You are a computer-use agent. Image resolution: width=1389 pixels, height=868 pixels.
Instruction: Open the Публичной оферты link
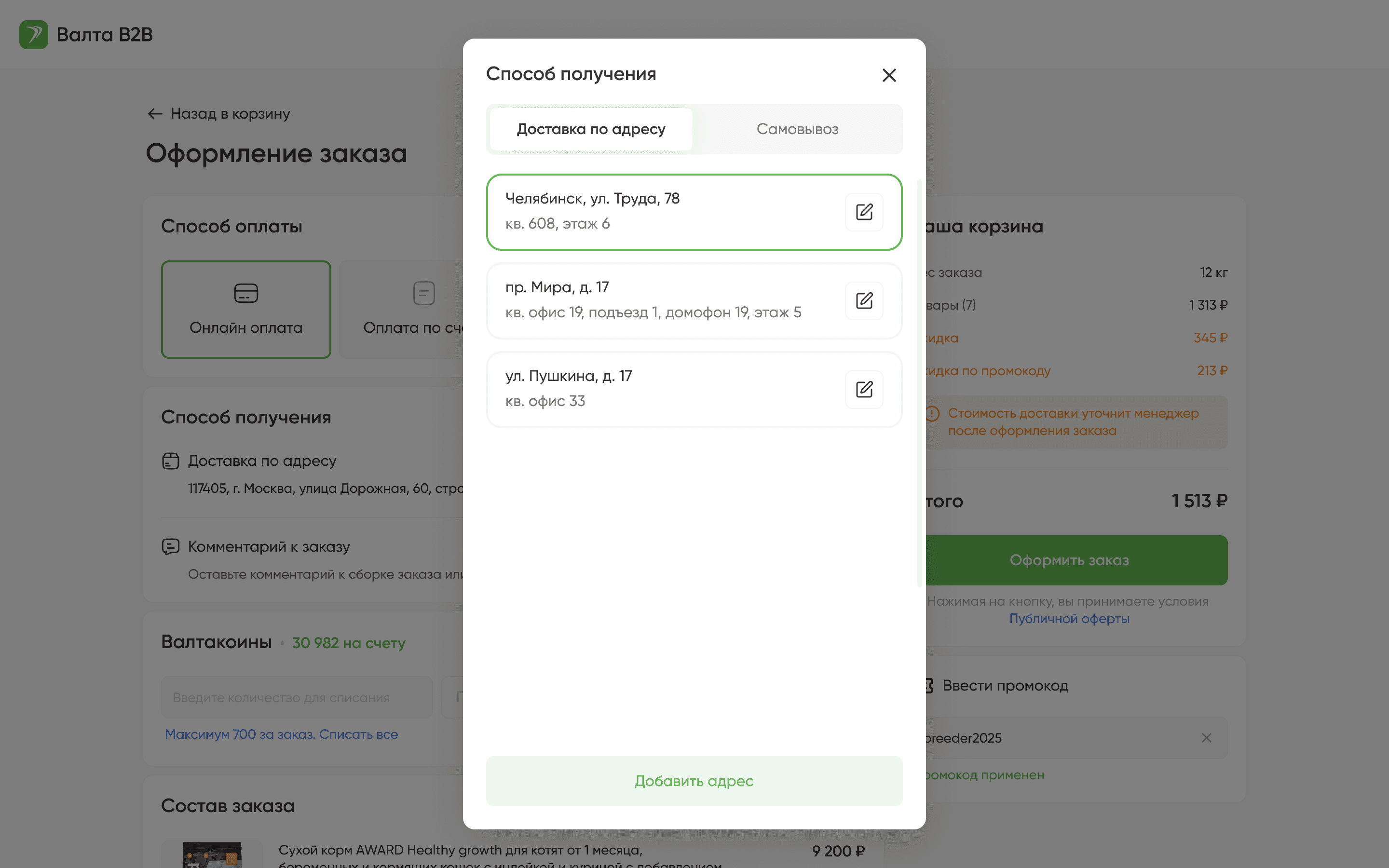point(1069,619)
